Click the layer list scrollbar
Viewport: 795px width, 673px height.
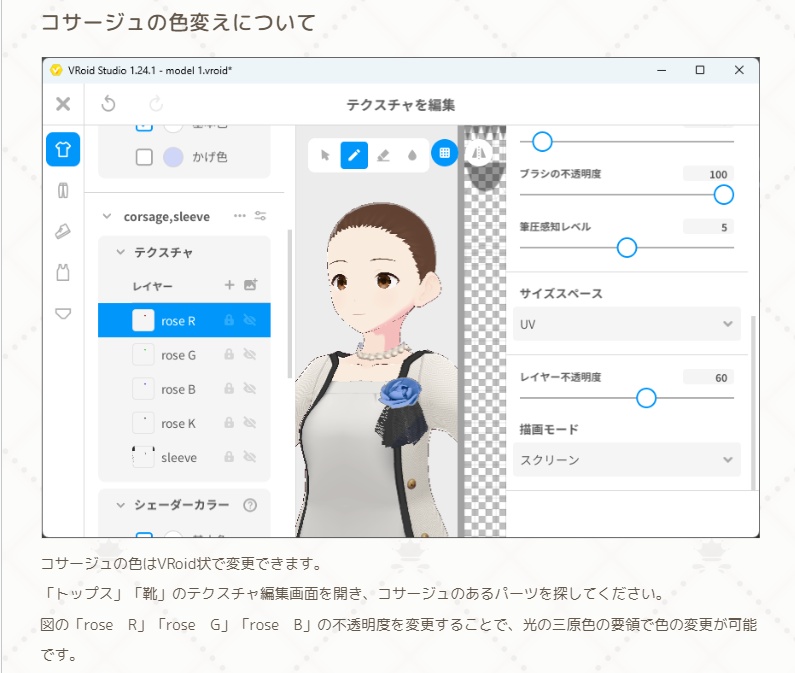tap(290, 304)
